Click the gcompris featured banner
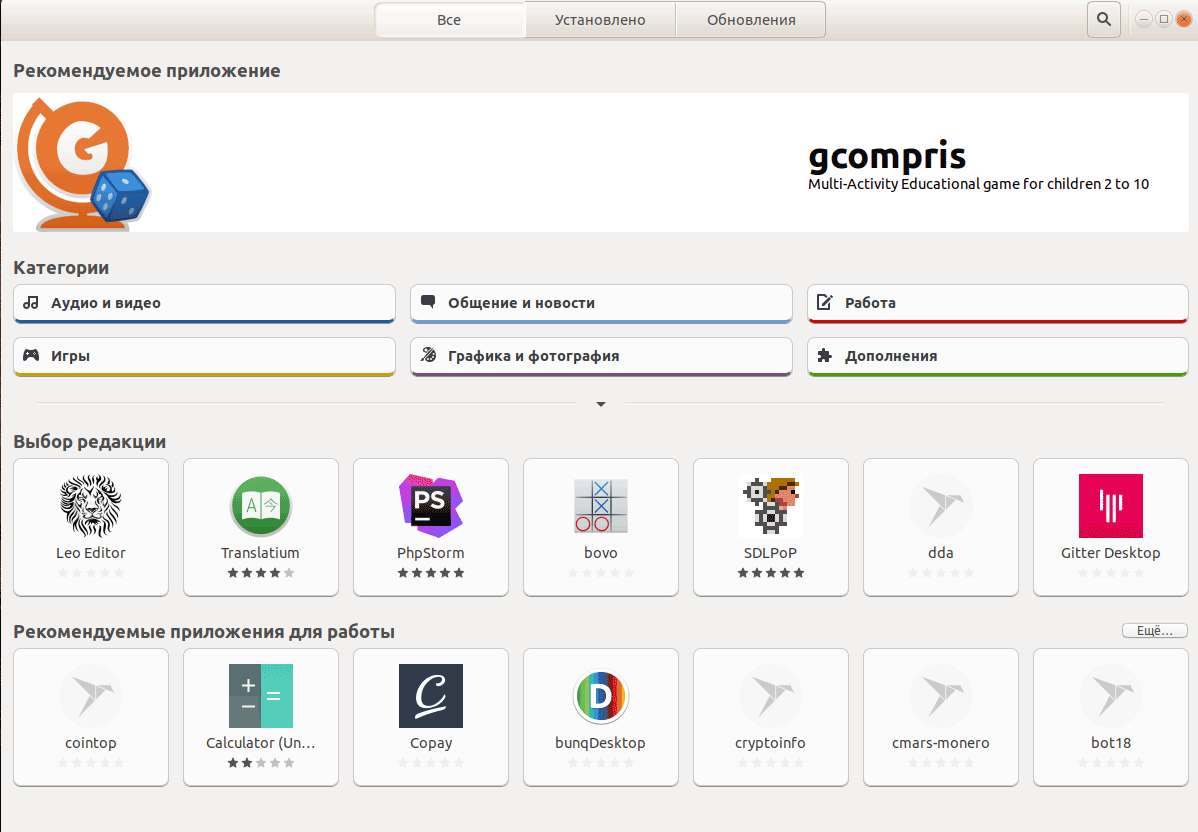This screenshot has width=1198, height=832. click(600, 163)
